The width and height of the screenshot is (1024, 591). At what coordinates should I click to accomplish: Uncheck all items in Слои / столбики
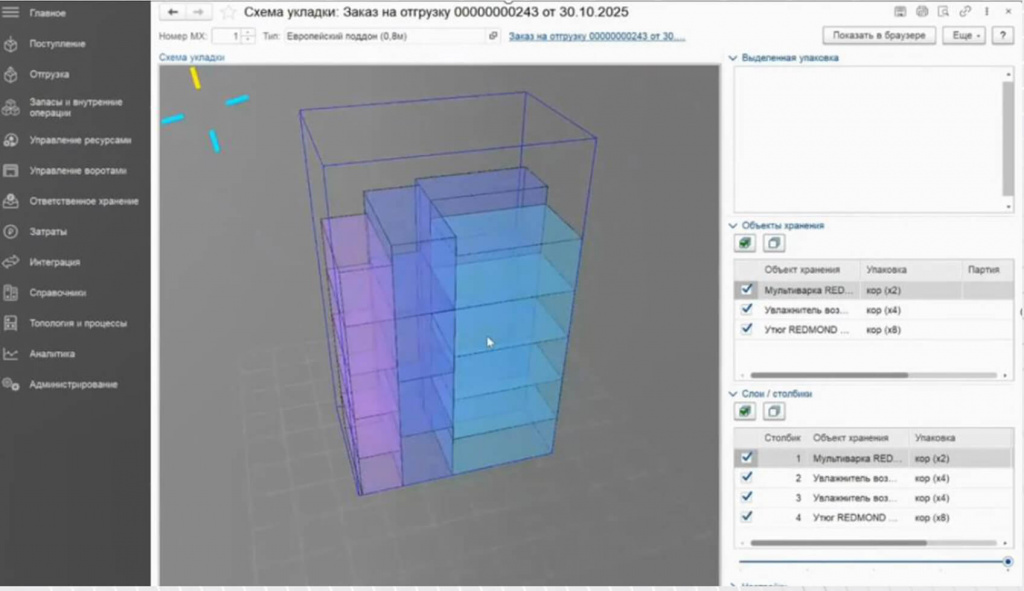774,411
